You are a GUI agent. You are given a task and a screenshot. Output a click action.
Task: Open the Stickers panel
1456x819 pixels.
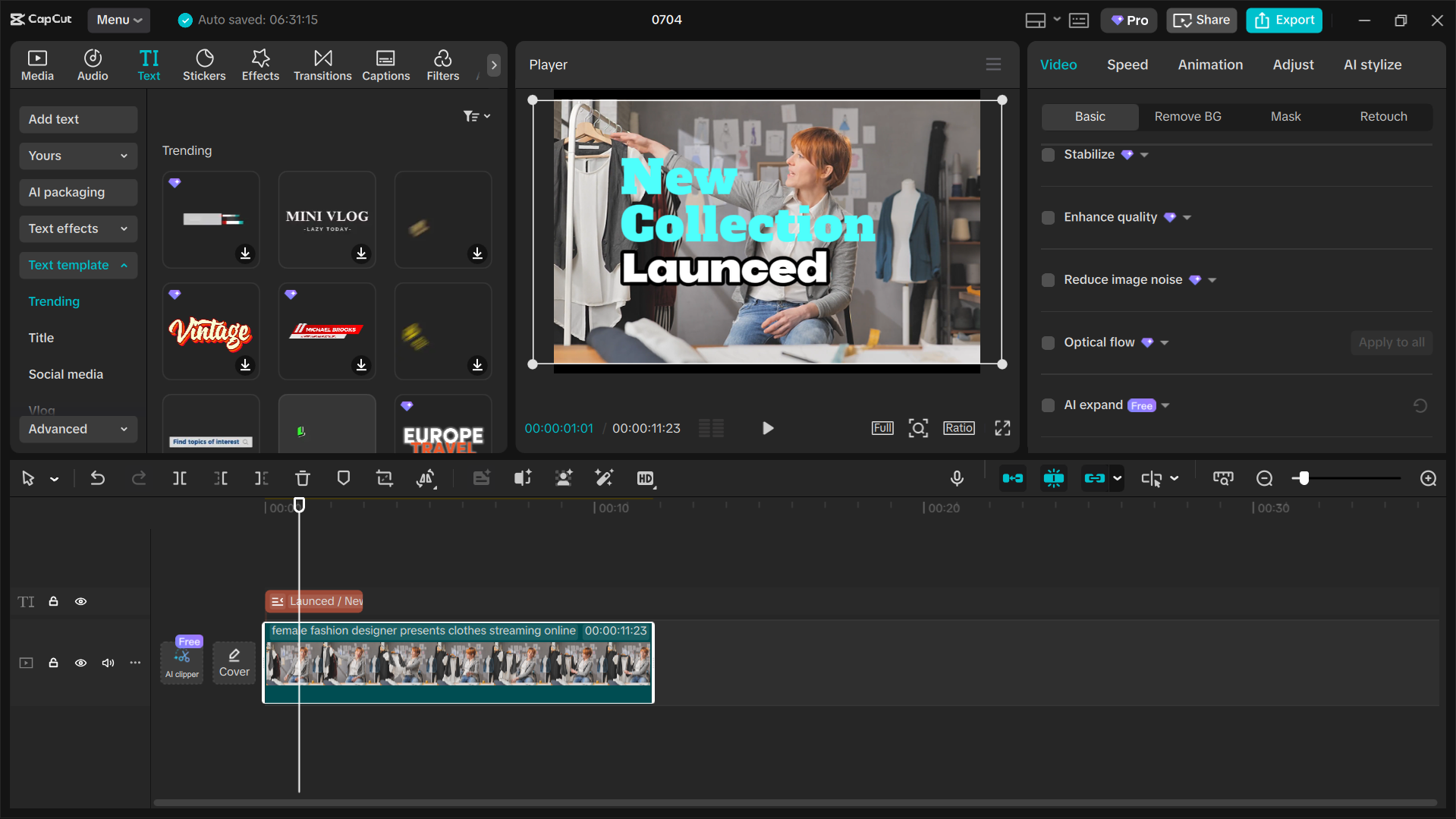[203, 65]
